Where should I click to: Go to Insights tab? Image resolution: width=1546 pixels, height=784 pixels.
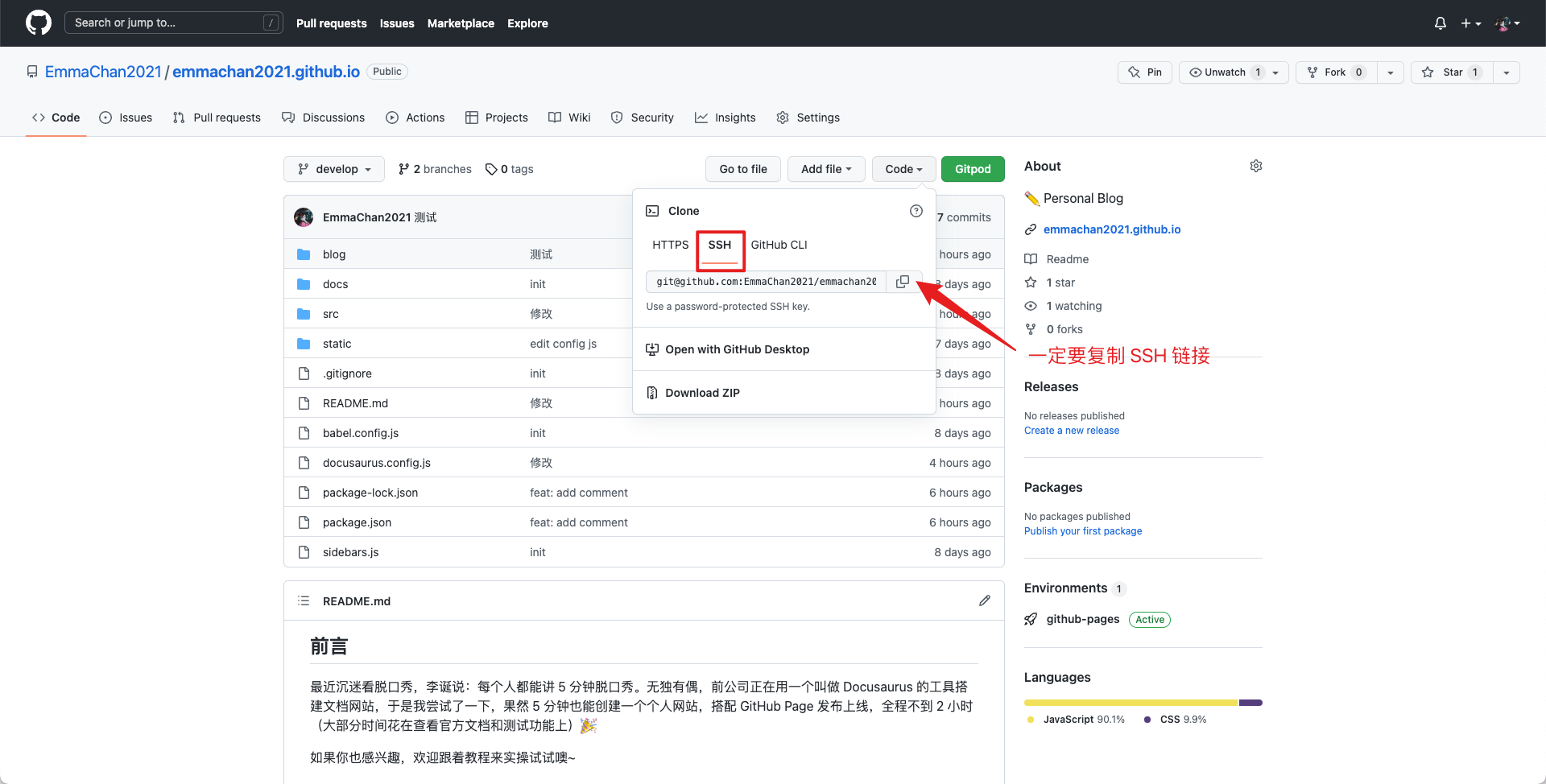coord(725,118)
